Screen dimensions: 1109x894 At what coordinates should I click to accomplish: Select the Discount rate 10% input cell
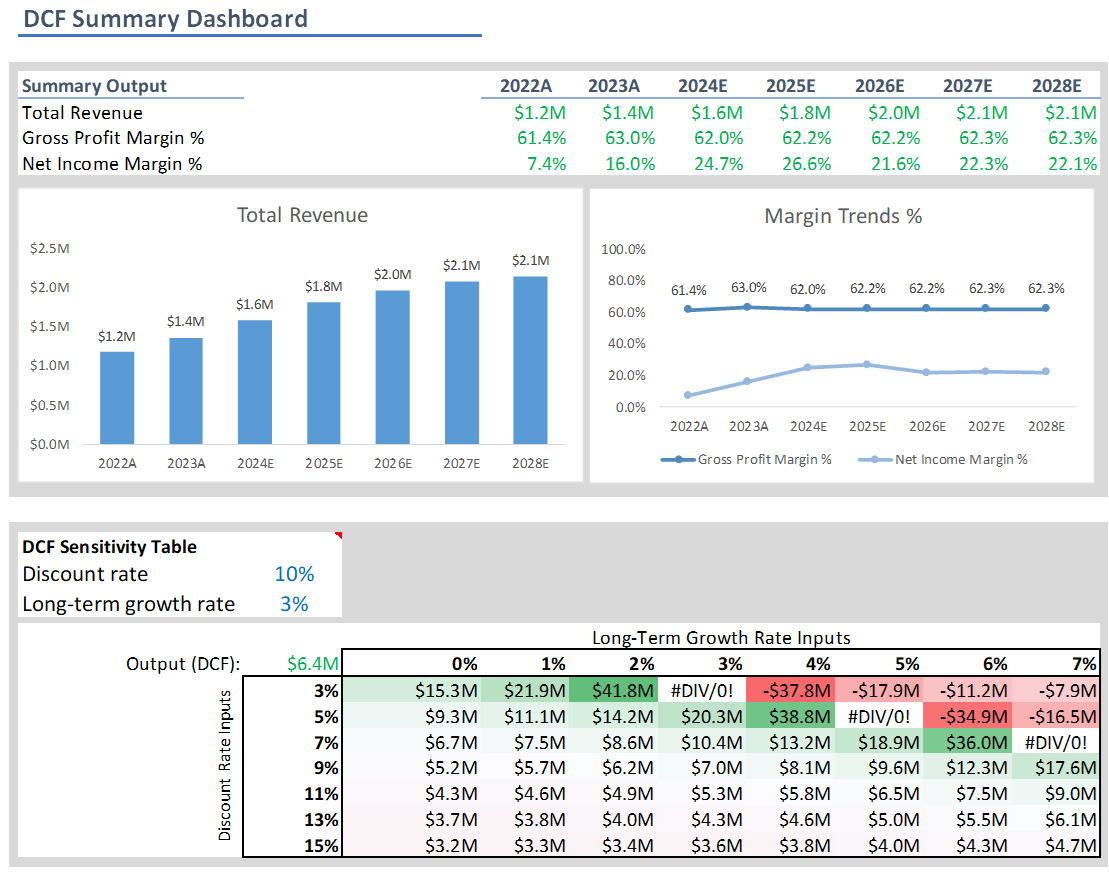click(294, 574)
